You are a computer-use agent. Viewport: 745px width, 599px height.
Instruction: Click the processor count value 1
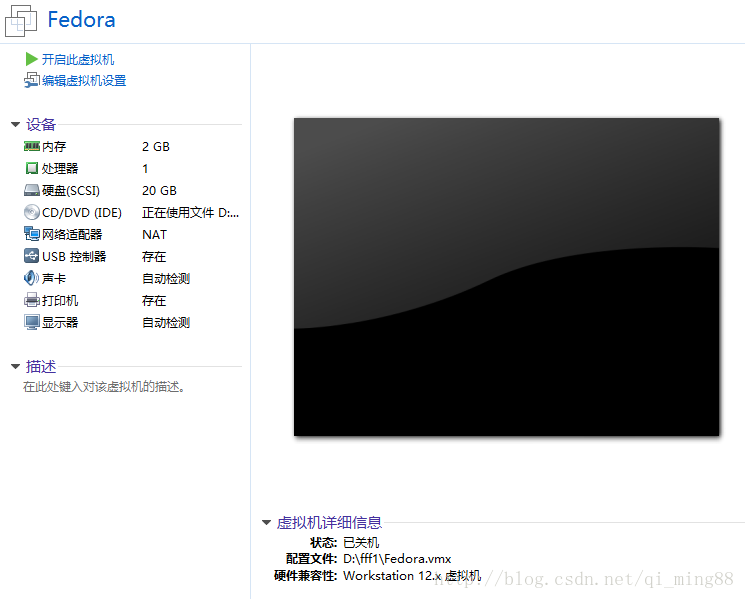(145, 169)
